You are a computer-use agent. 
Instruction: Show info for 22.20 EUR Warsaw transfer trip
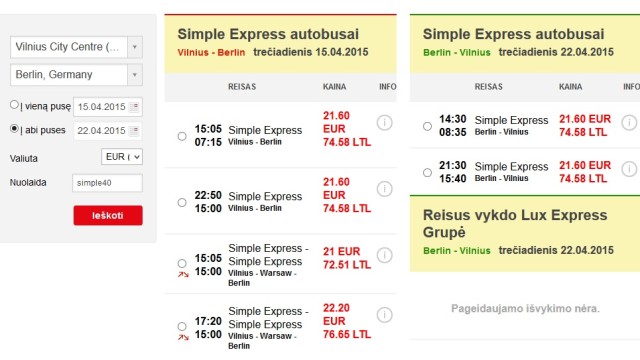pyautogui.click(x=384, y=315)
